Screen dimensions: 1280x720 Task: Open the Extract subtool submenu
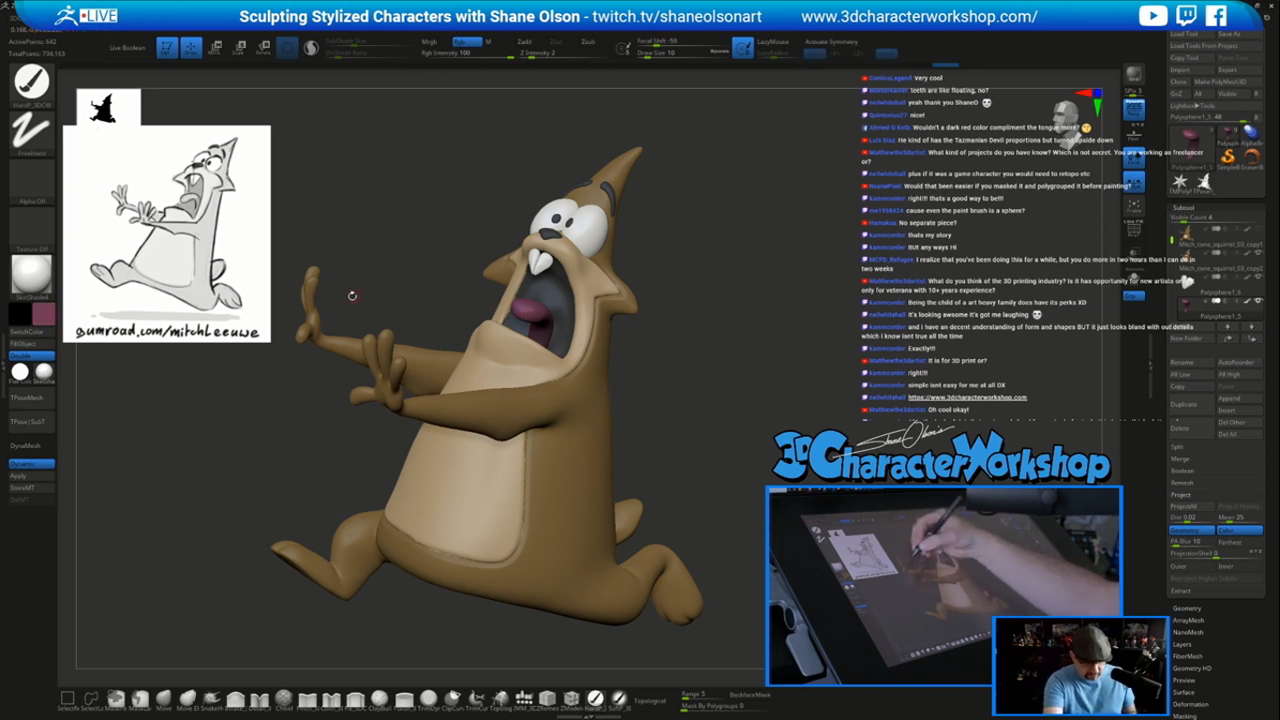(1181, 591)
